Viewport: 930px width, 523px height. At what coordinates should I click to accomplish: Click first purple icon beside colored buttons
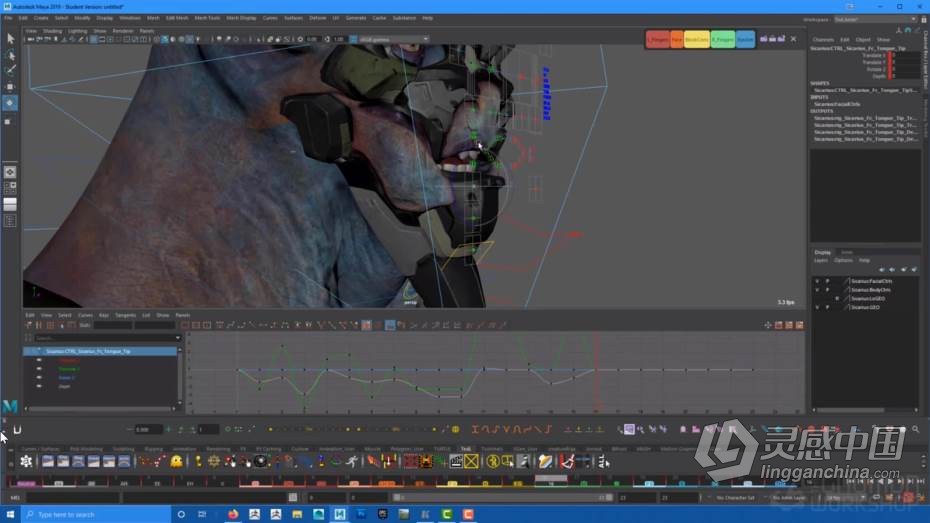764,39
